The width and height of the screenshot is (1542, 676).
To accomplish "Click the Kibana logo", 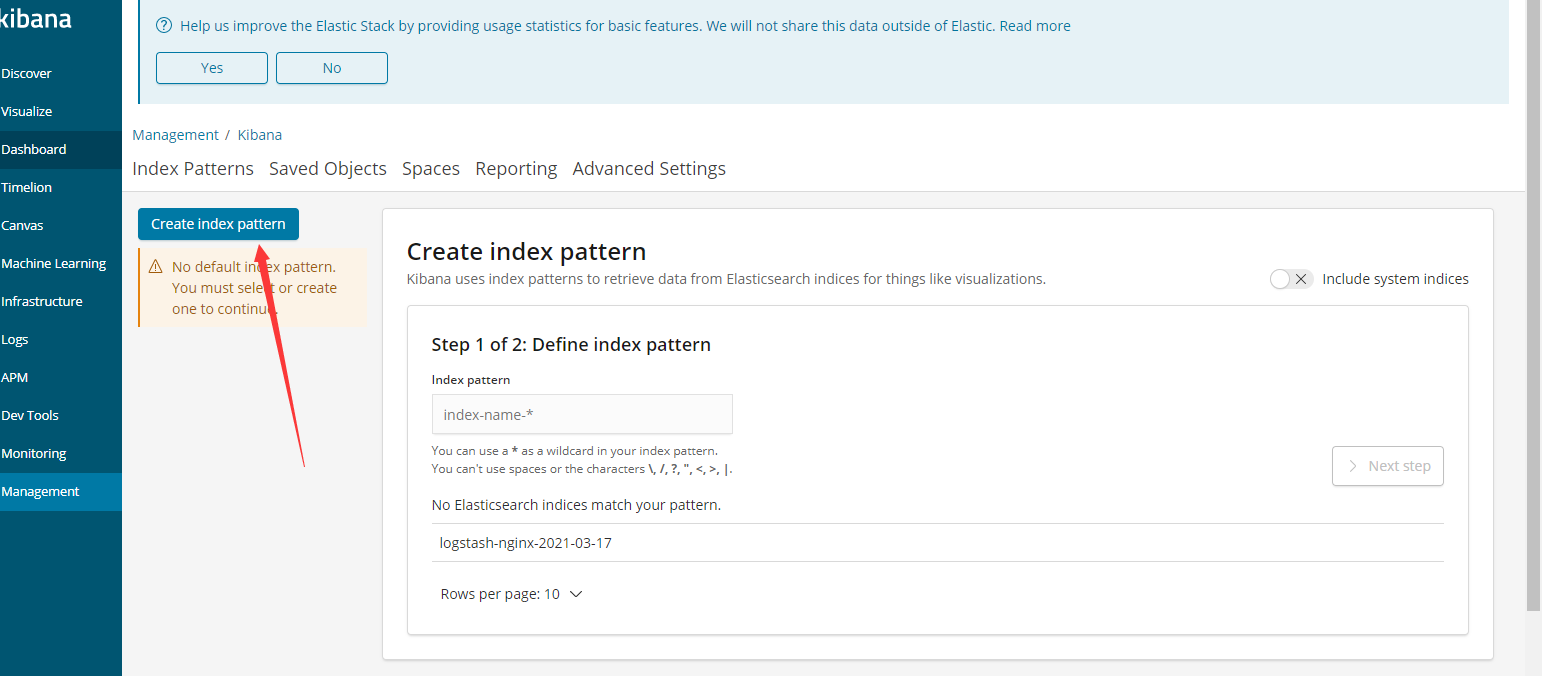I will pyautogui.click(x=35, y=18).
